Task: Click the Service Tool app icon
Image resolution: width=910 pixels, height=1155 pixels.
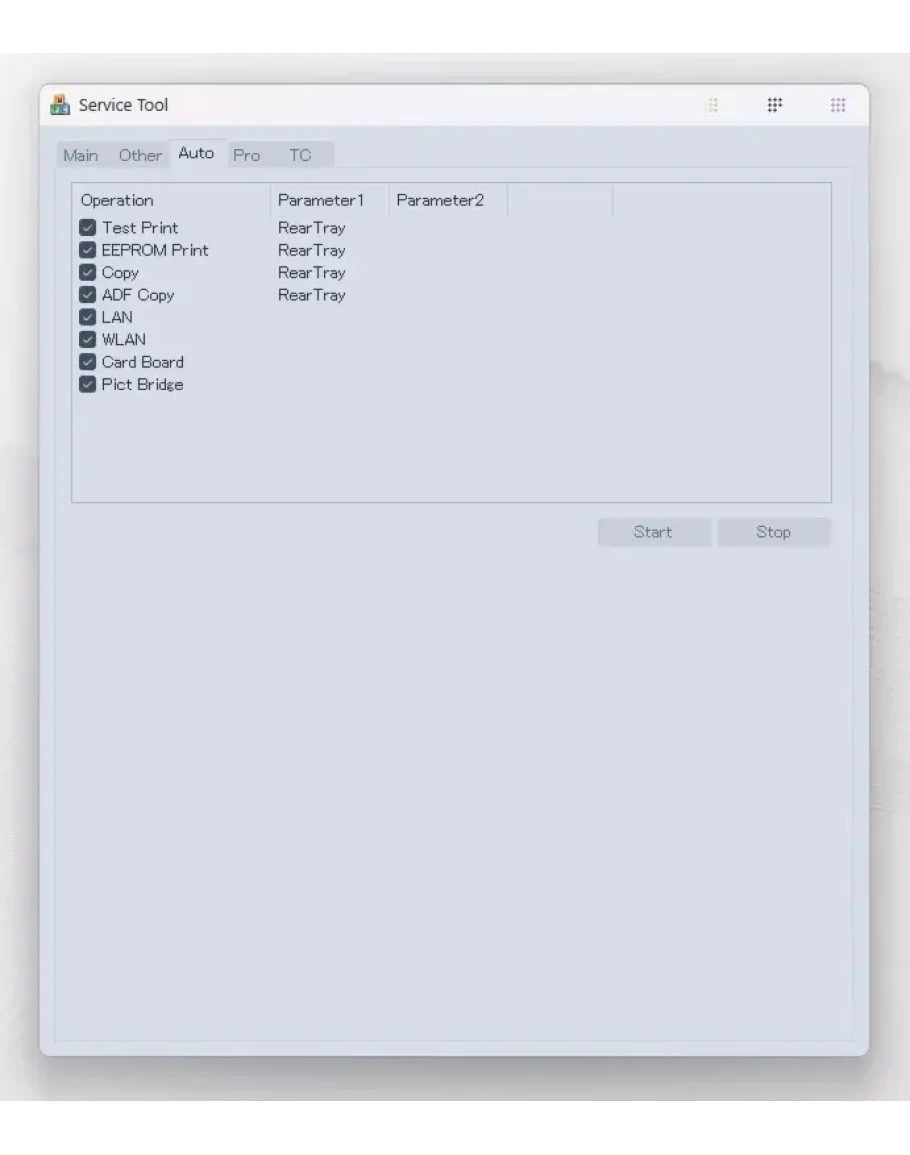Action: tap(60, 105)
